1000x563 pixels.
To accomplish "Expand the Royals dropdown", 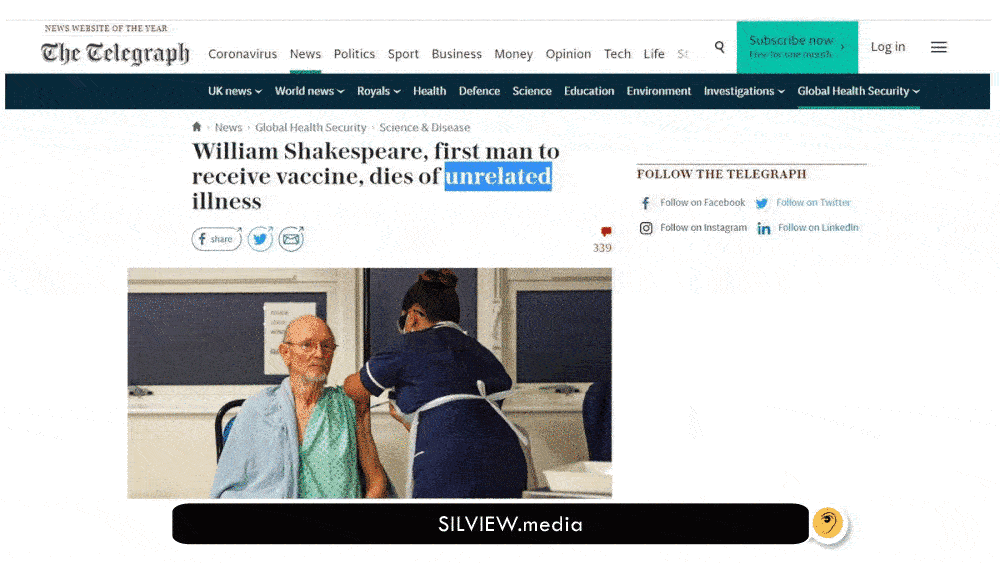I will tap(379, 91).
